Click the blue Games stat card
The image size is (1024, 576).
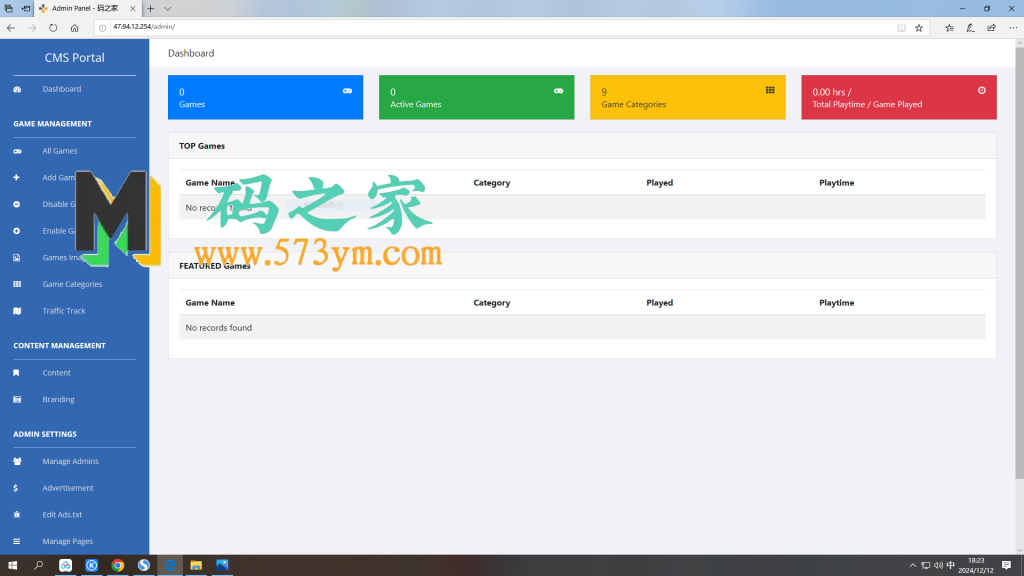265,97
